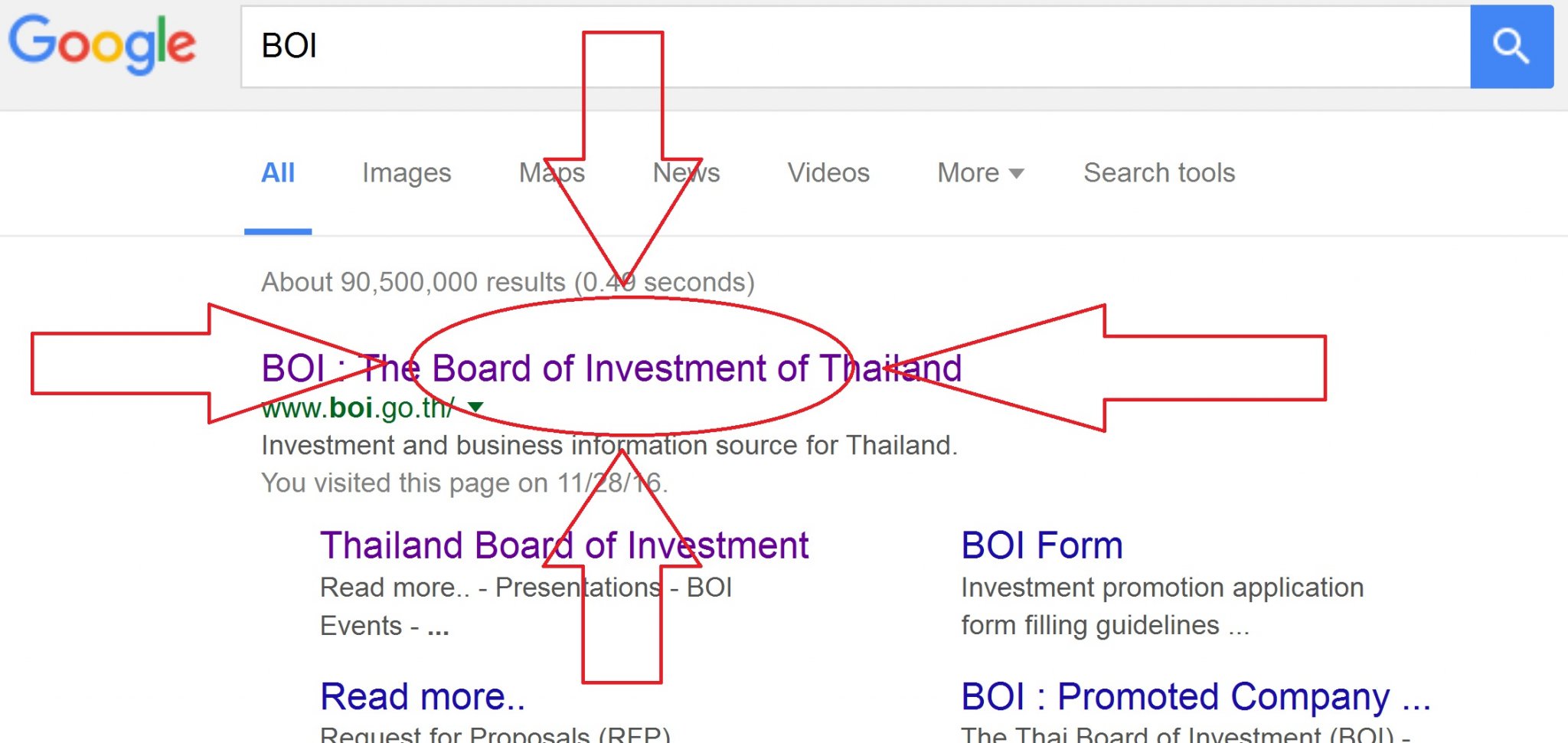Viewport: 1568px width, 743px height.
Task: Open BOI : The Board of Investment of Thailand result
Action: 611,368
